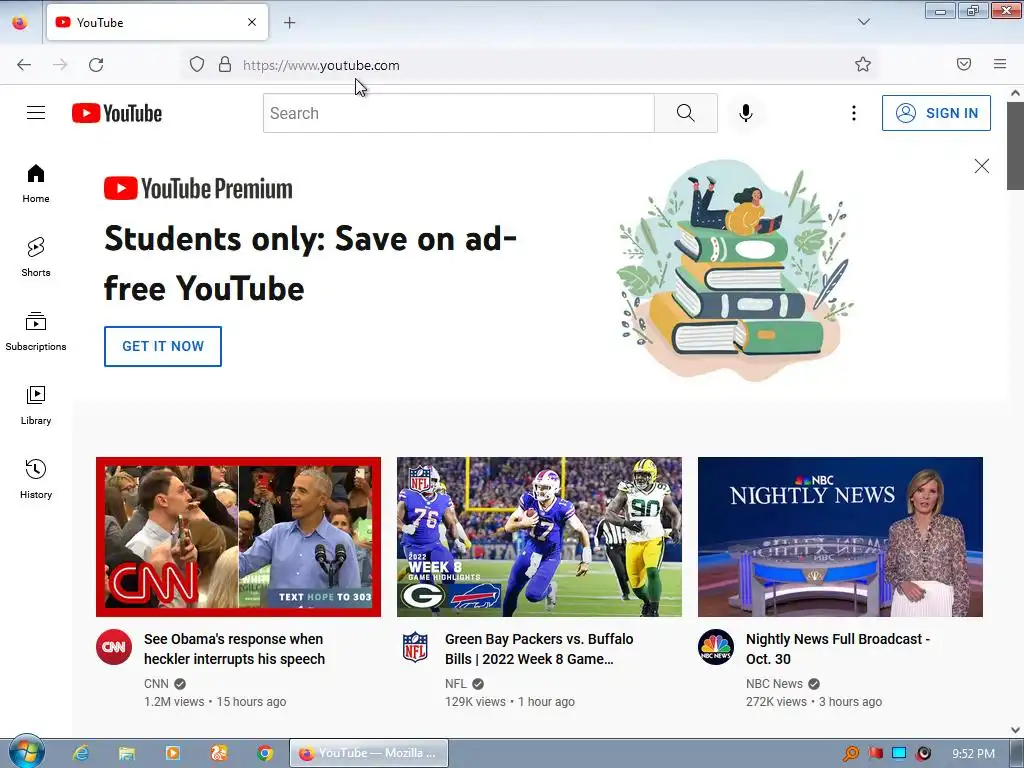The image size is (1024, 768).
Task: Click the NBC News channel name
Action: click(775, 684)
